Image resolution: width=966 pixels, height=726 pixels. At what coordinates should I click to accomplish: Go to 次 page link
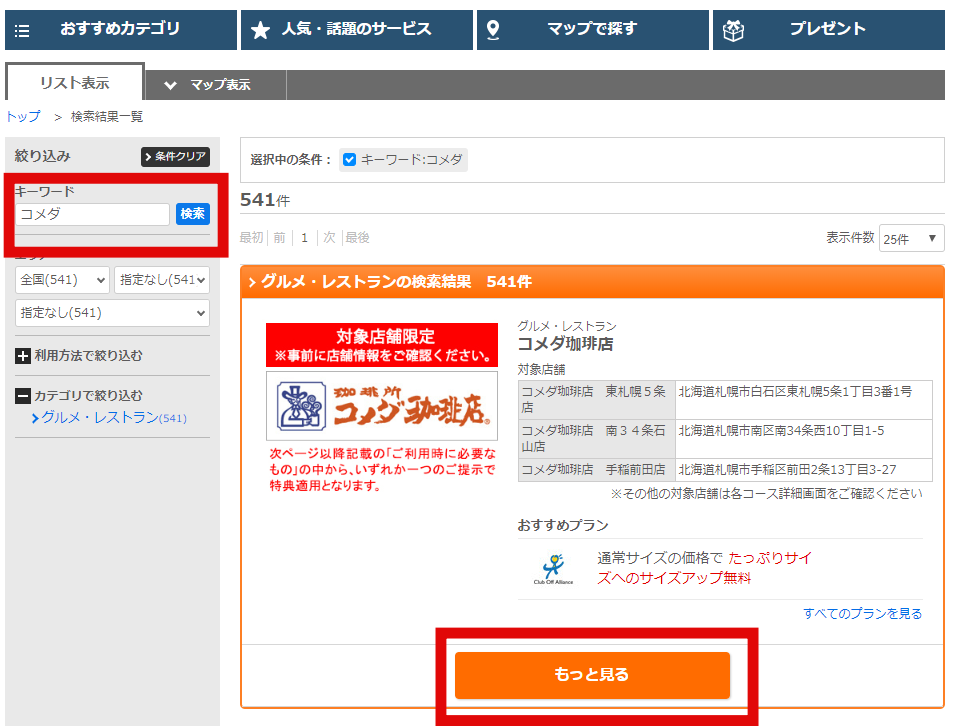click(330, 238)
